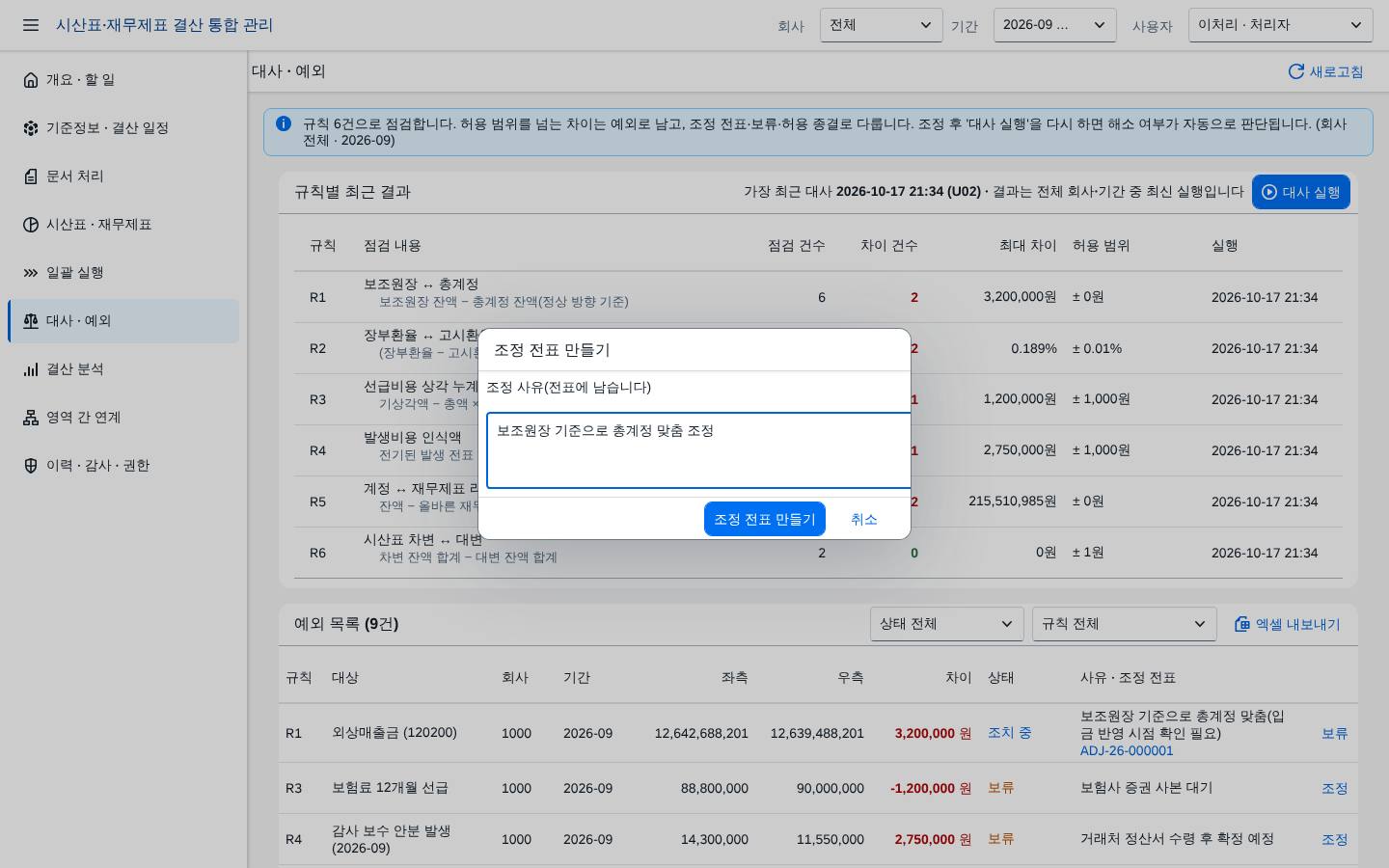
Task: Open the 시산표 · 재무제표 menu item
Action: coord(123,225)
